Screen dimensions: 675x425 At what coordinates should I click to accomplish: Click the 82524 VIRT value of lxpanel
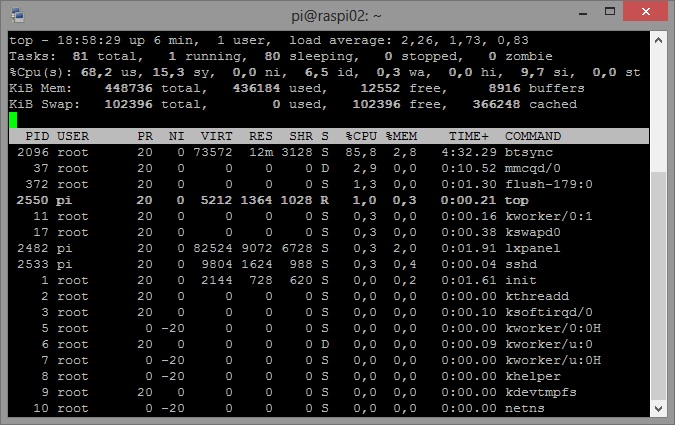tap(213, 248)
